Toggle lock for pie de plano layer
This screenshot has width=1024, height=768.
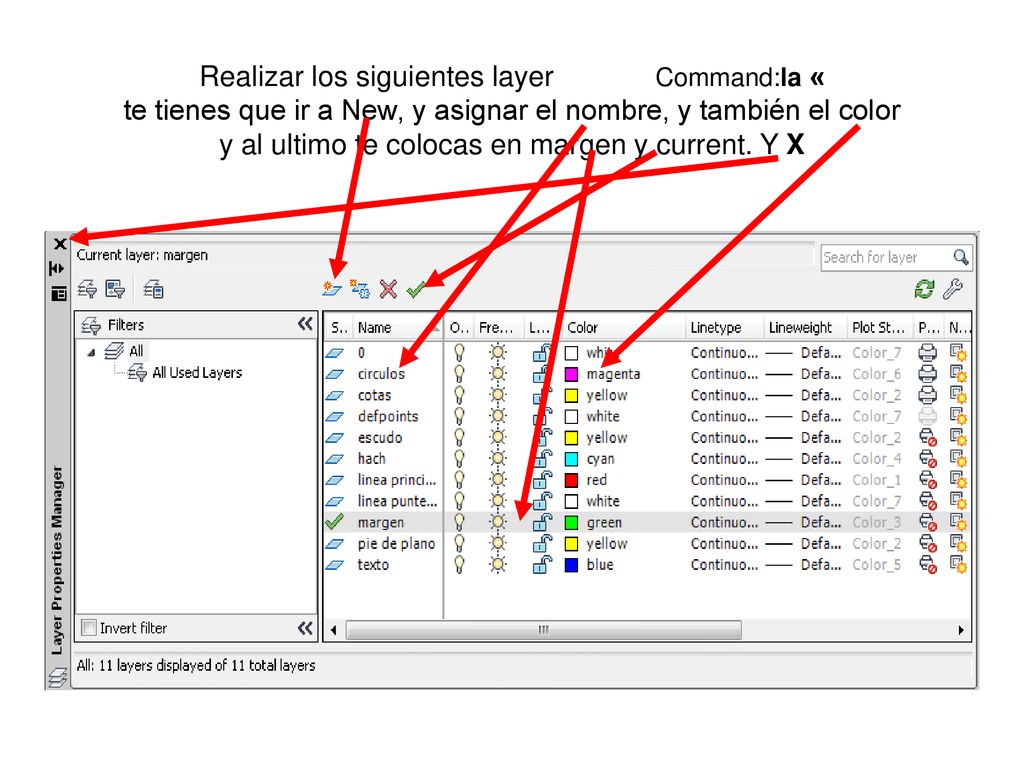tap(542, 543)
